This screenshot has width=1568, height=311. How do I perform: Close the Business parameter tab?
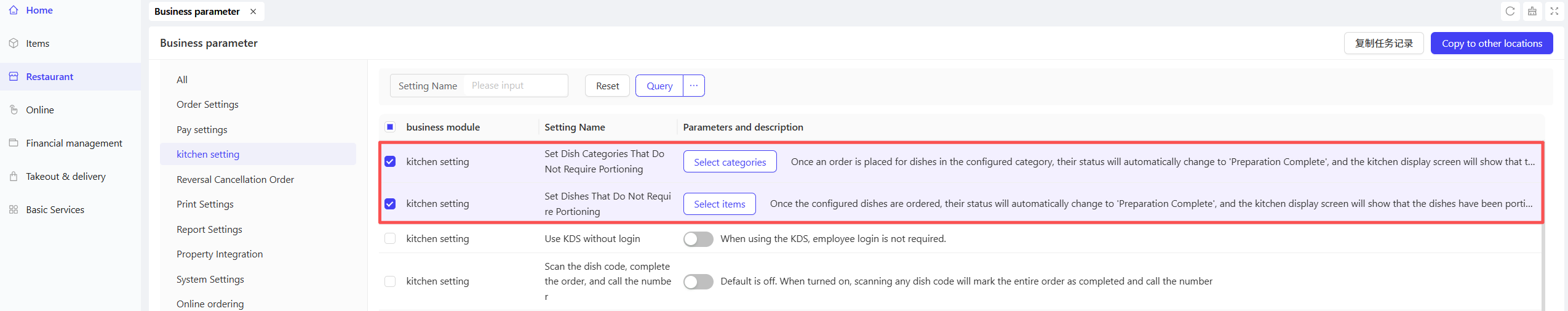[253, 12]
